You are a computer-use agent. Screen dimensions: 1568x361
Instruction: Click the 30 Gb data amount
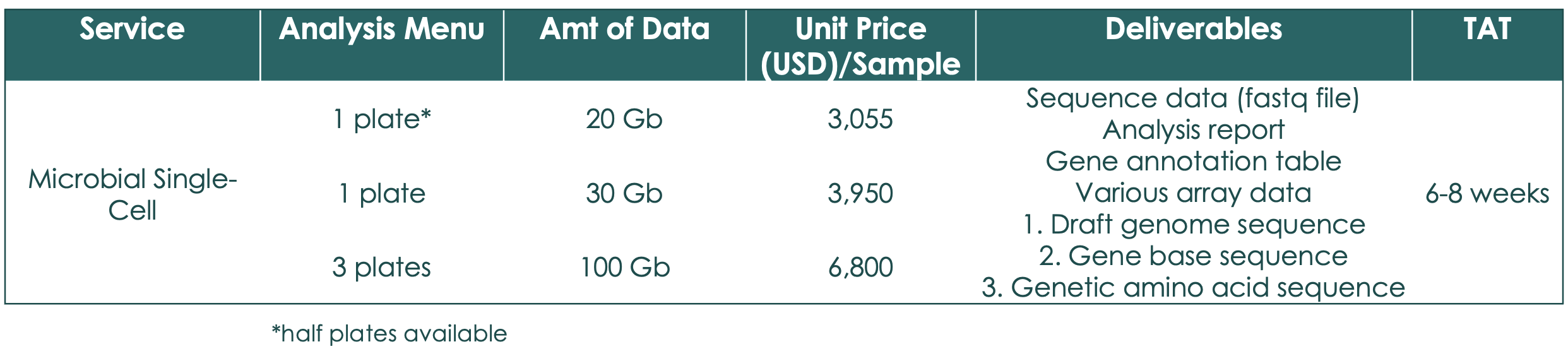tap(624, 194)
